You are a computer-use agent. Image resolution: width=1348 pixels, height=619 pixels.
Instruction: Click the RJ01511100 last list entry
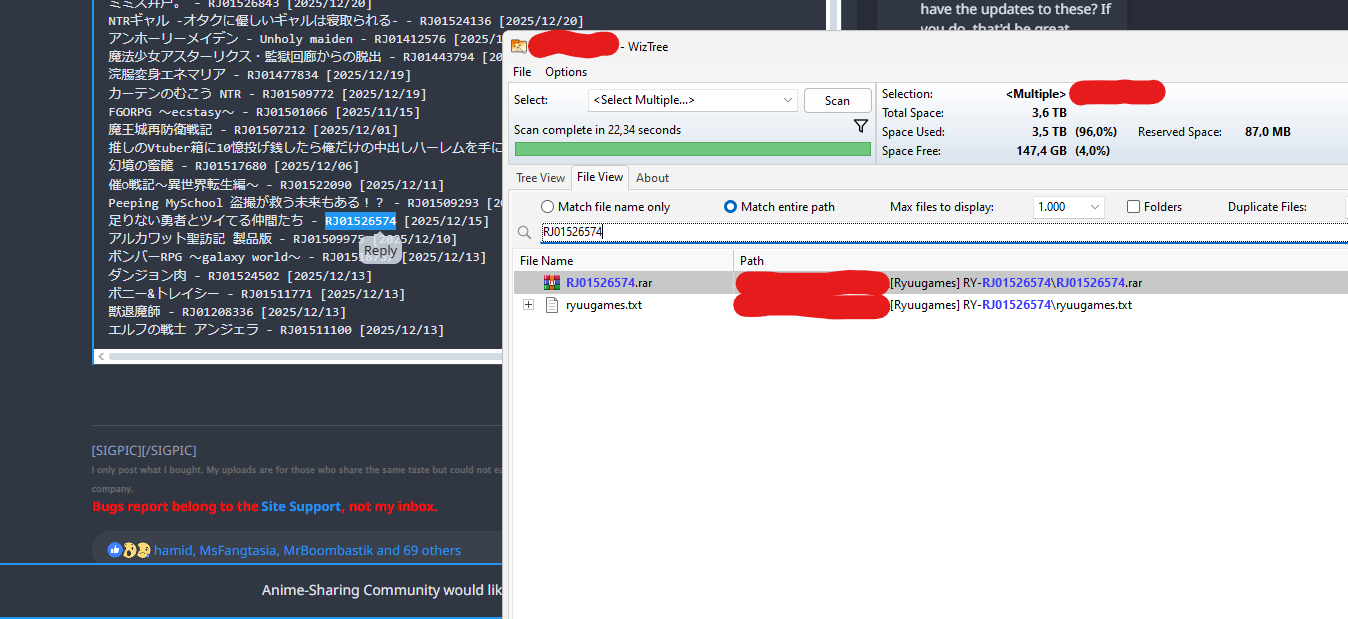coord(315,329)
